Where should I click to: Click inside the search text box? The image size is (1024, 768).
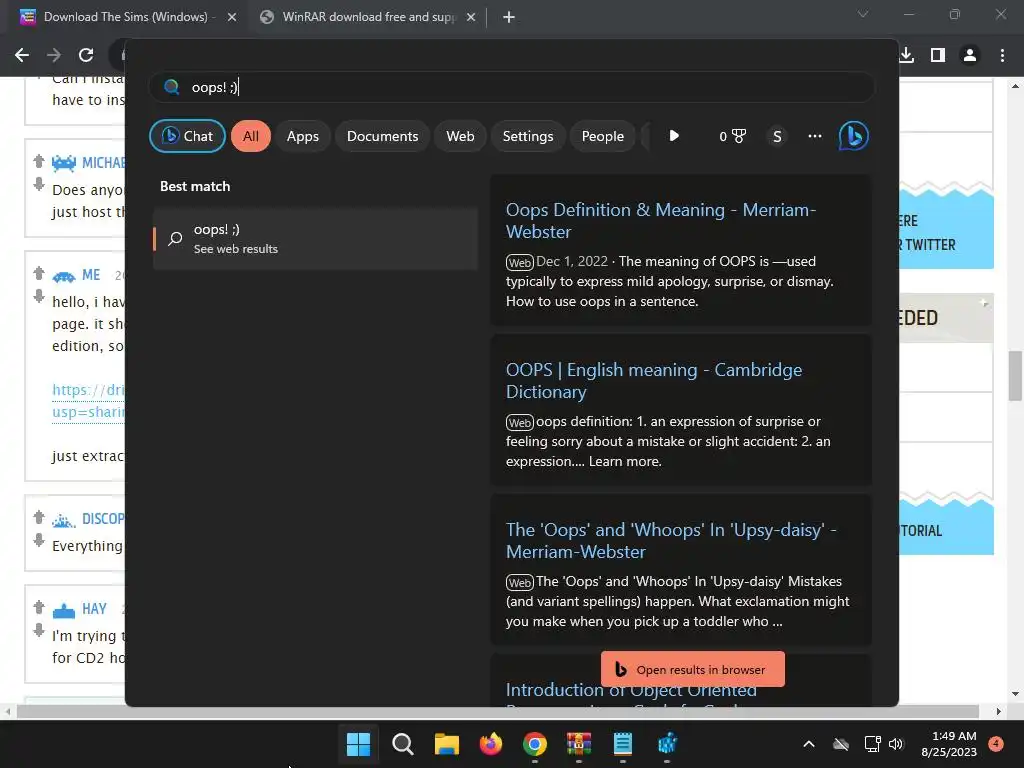pyautogui.click(x=511, y=87)
